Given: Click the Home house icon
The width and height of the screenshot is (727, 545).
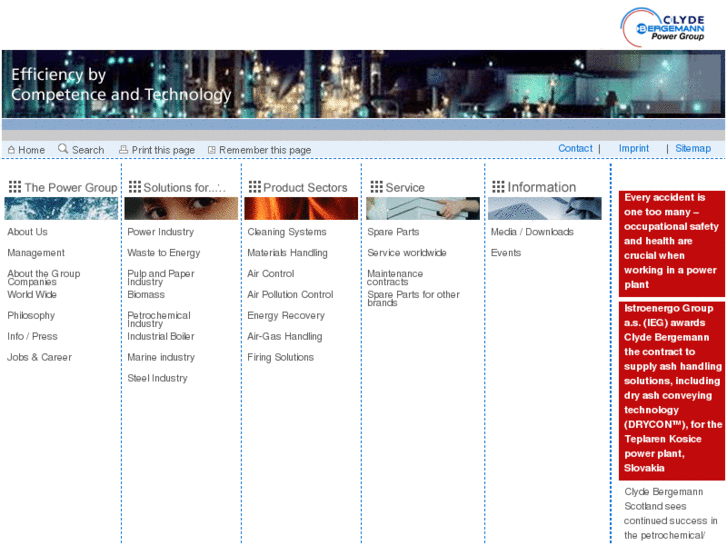Looking at the screenshot, I should point(12,150).
